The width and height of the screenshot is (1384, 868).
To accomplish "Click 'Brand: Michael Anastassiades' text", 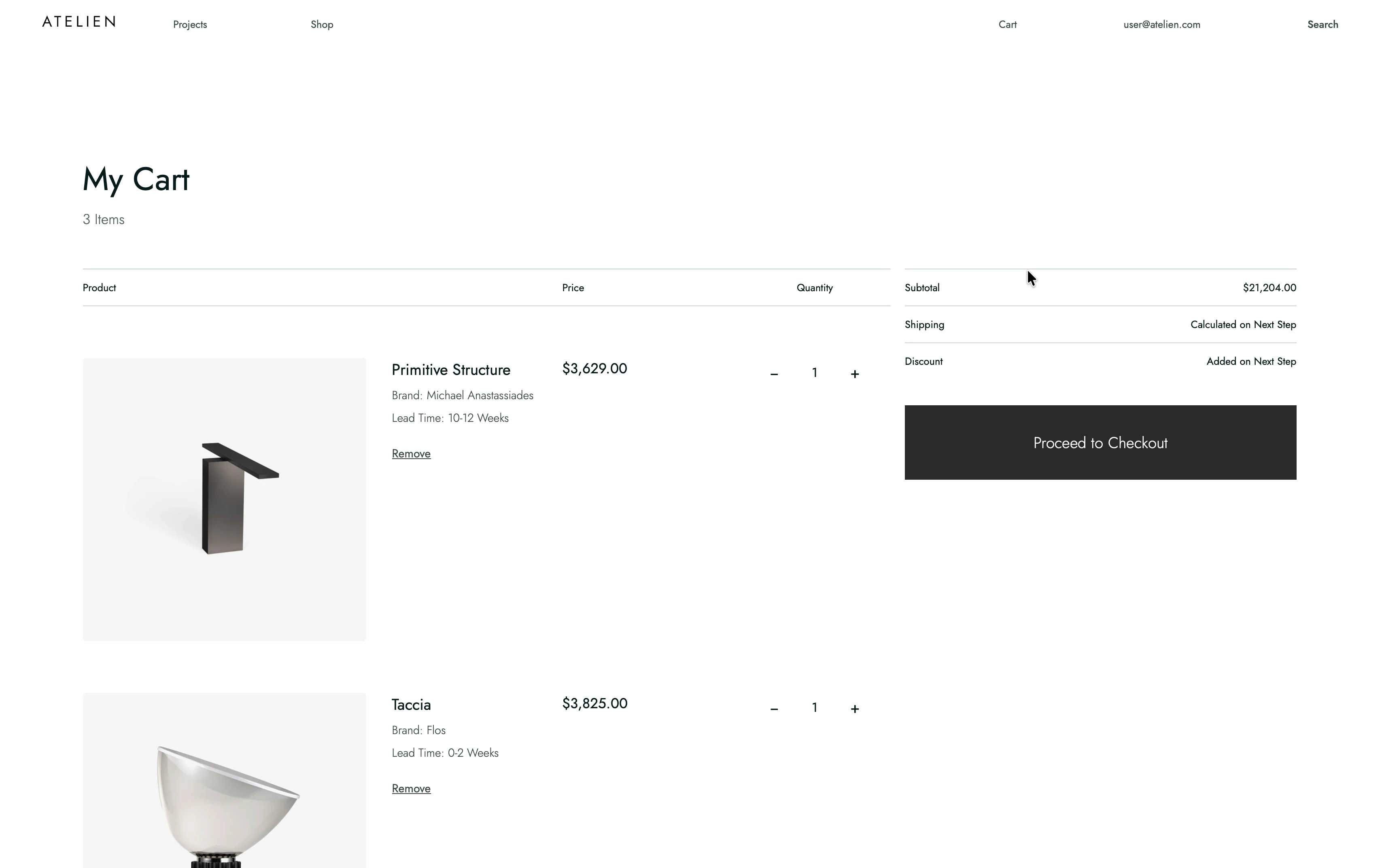I will pos(462,396).
